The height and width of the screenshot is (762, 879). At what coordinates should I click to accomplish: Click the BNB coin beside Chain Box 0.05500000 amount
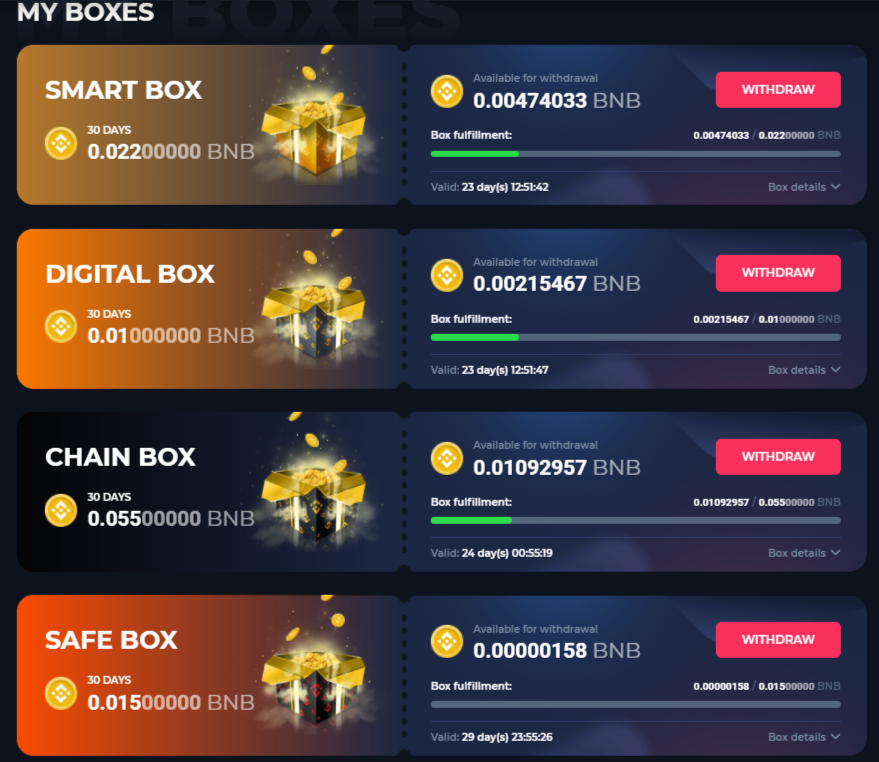61,510
